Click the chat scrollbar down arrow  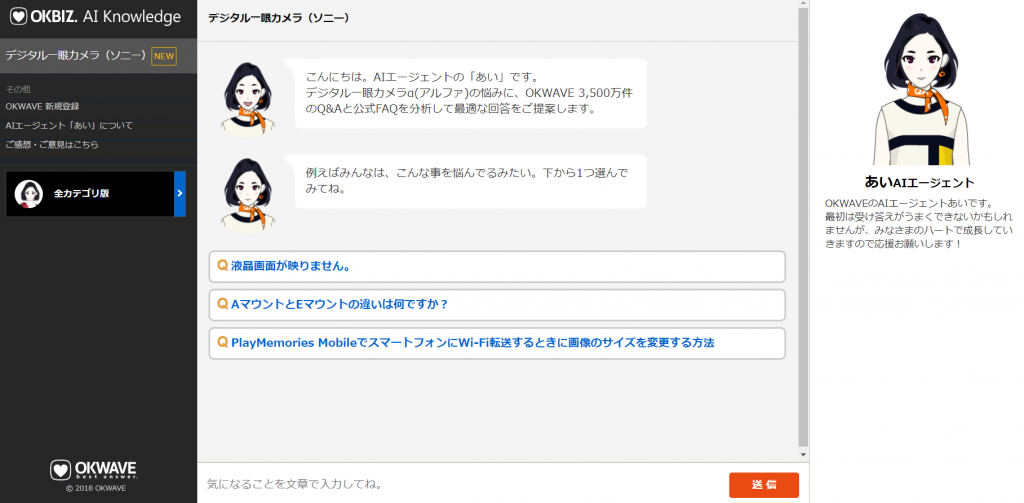(803, 453)
